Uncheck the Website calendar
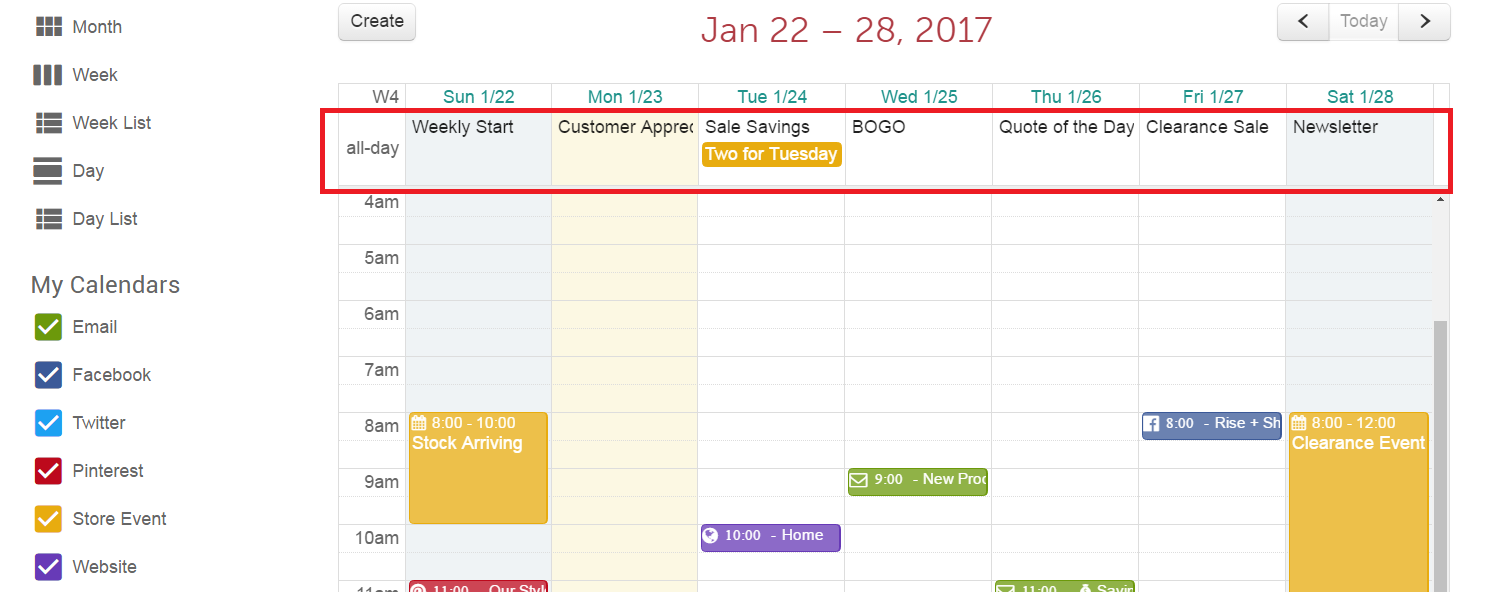Viewport: 1493px width, 592px height. [x=49, y=567]
